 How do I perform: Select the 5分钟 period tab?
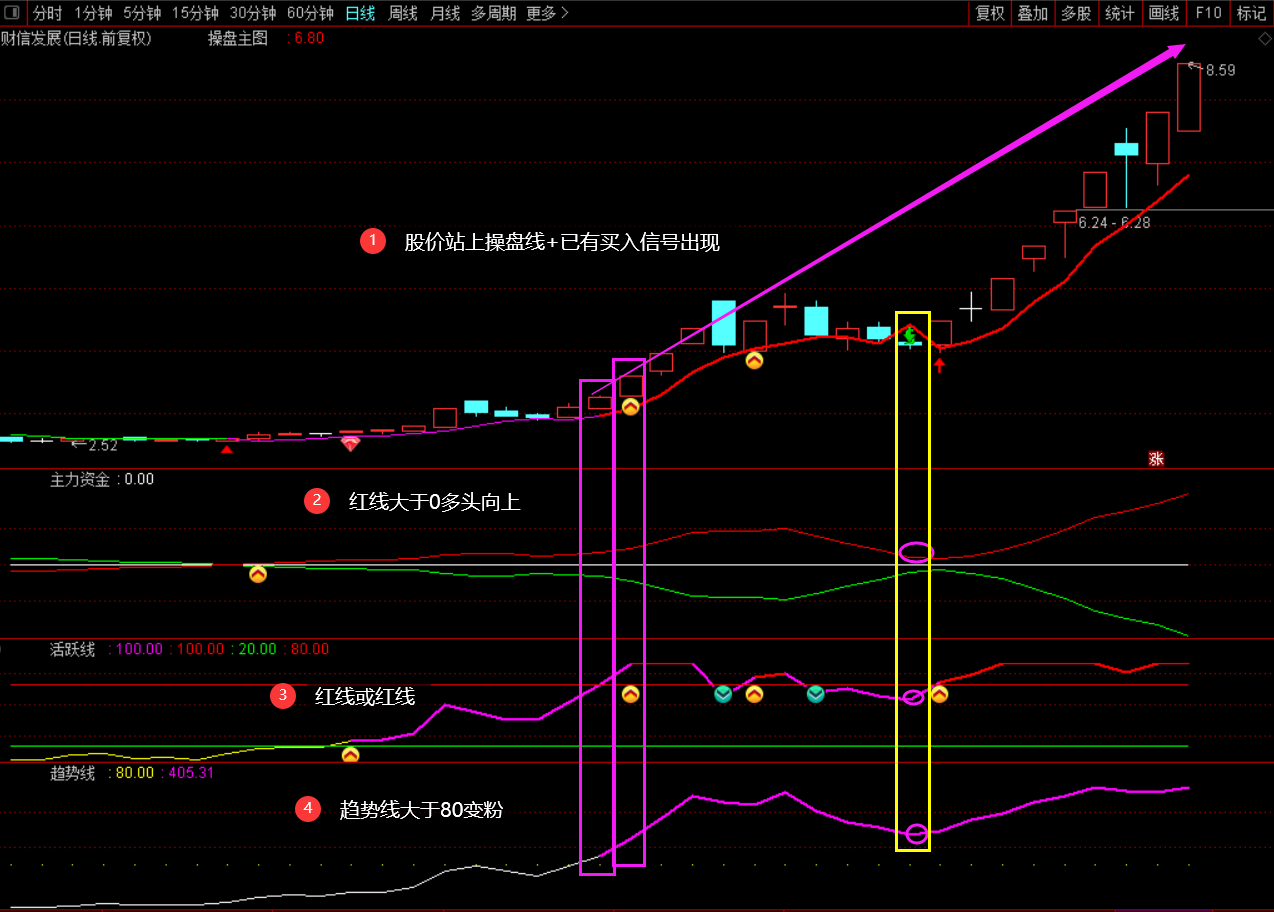tap(142, 13)
